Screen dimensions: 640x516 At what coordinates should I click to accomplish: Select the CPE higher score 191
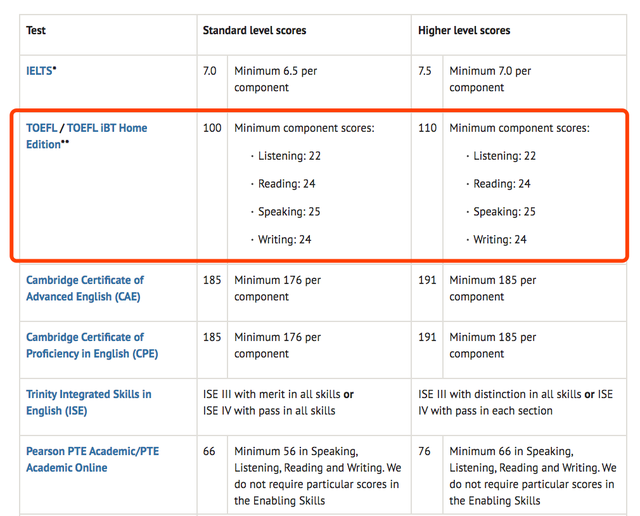(x=428, y=337)
